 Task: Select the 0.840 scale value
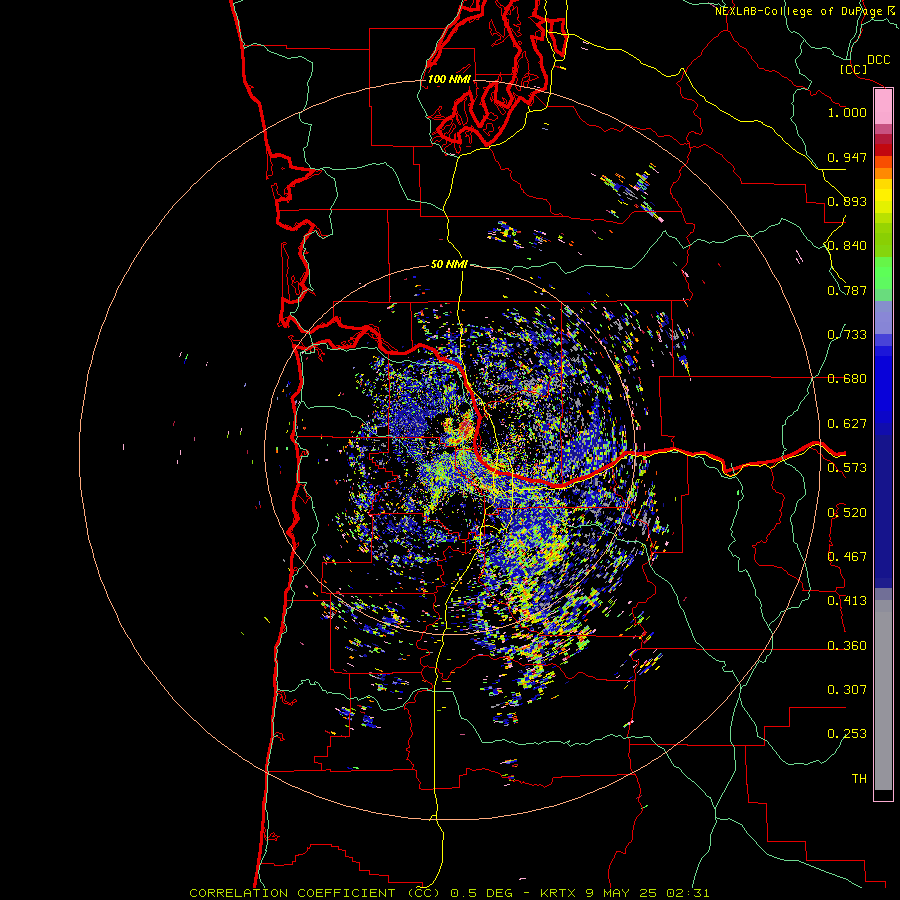[847, 246]
